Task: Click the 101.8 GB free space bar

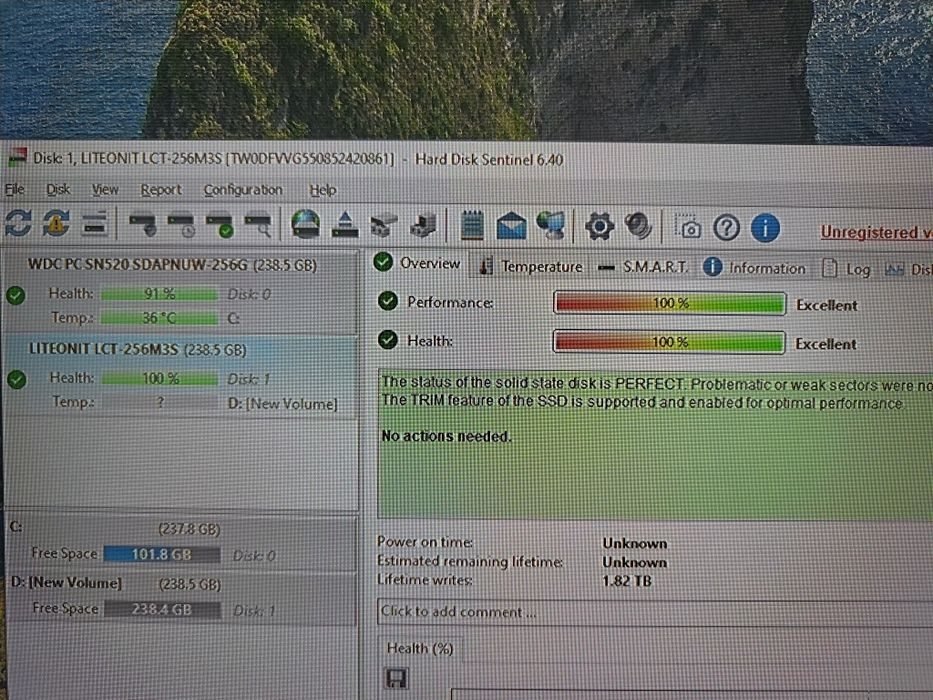Action: [162, 555]
